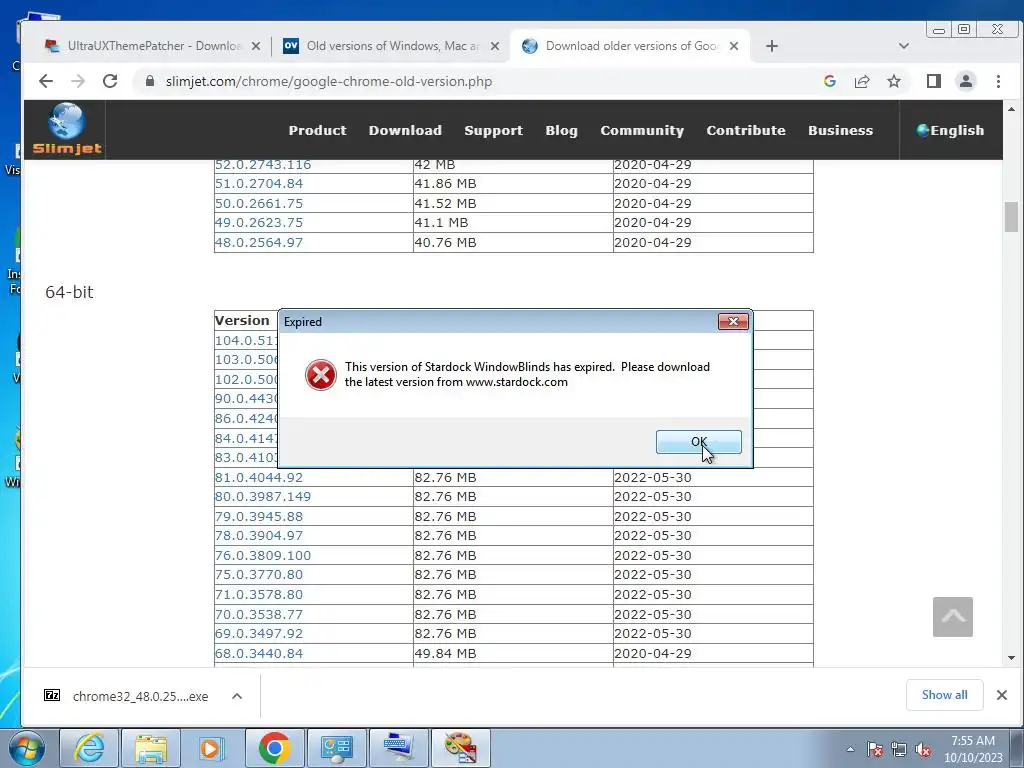1024x768 pixels.
Task: Bookmark this page with the star icon
Action: pos(894,81)
